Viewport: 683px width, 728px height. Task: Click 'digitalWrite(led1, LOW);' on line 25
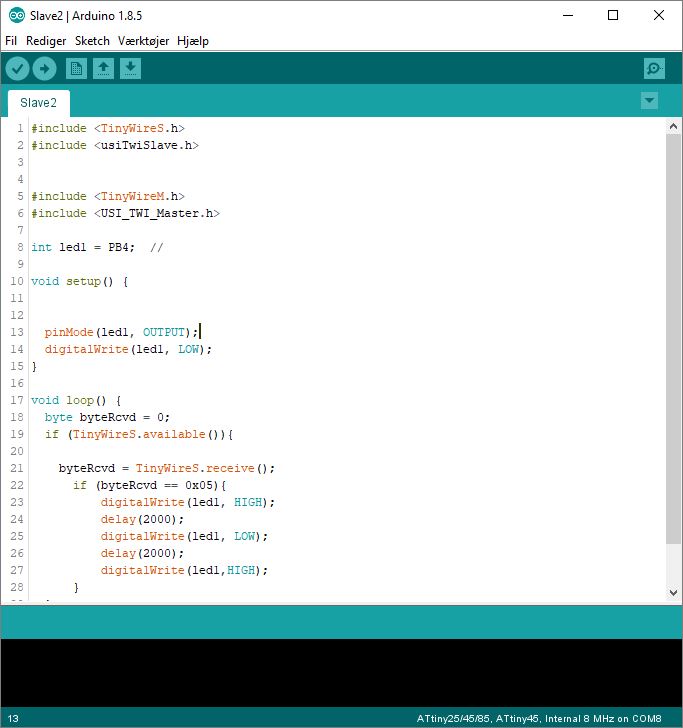(184, 536)
